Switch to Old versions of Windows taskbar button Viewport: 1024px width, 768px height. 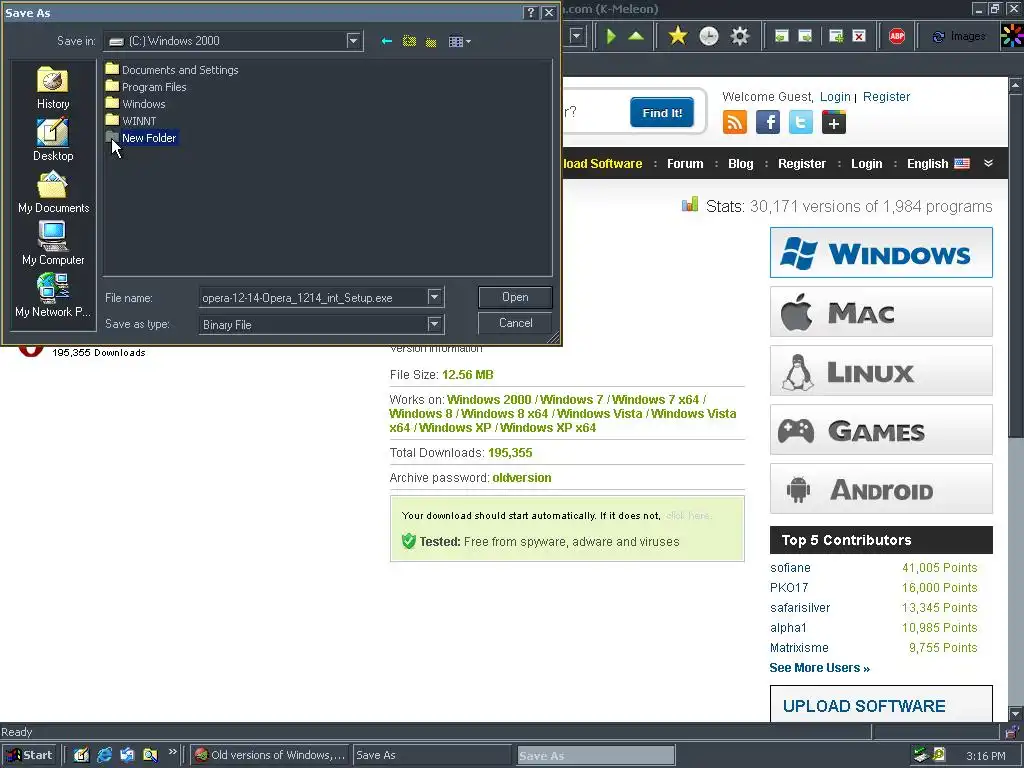click(270, 755)
